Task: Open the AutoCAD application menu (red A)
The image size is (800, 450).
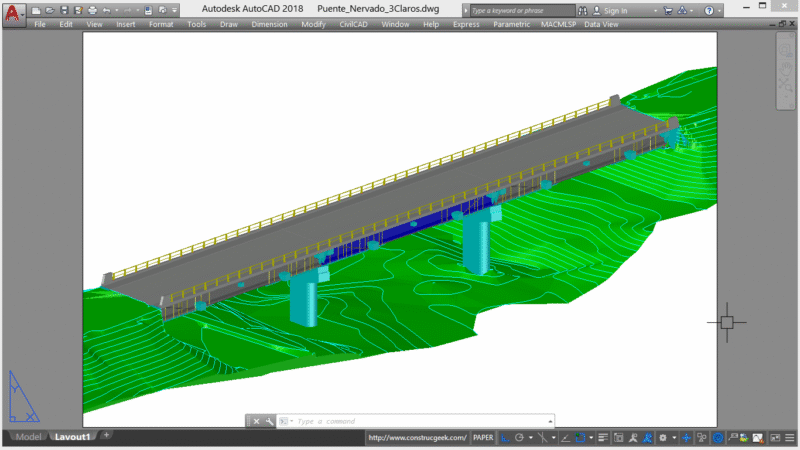Action: tap(13, 13)
